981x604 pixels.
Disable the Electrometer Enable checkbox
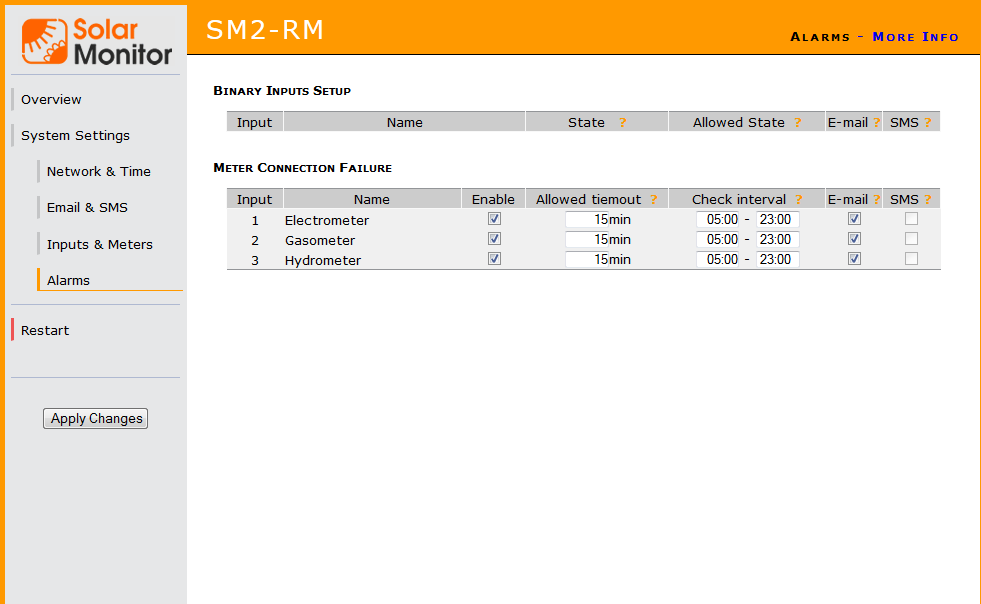click(x=494, y=219)
